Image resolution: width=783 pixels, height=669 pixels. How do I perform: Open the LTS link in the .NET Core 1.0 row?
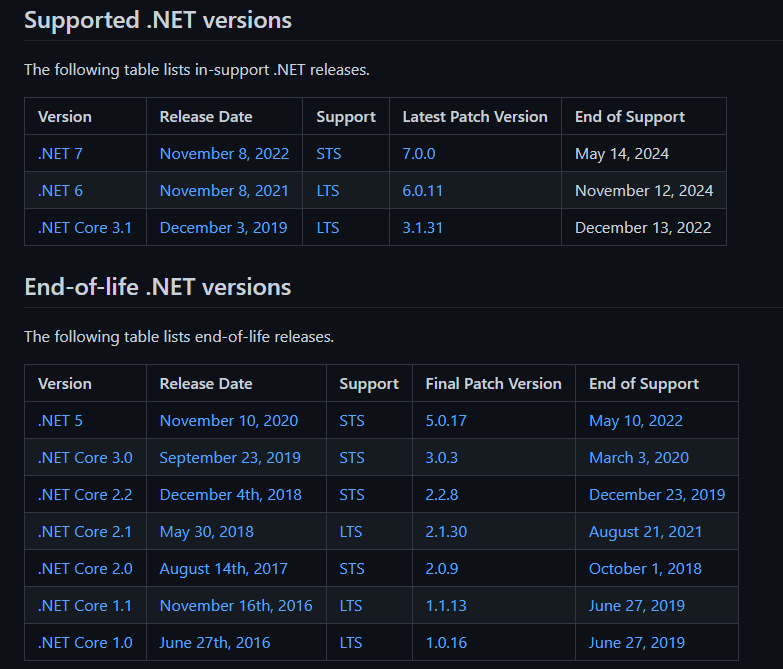pos(351,643)
